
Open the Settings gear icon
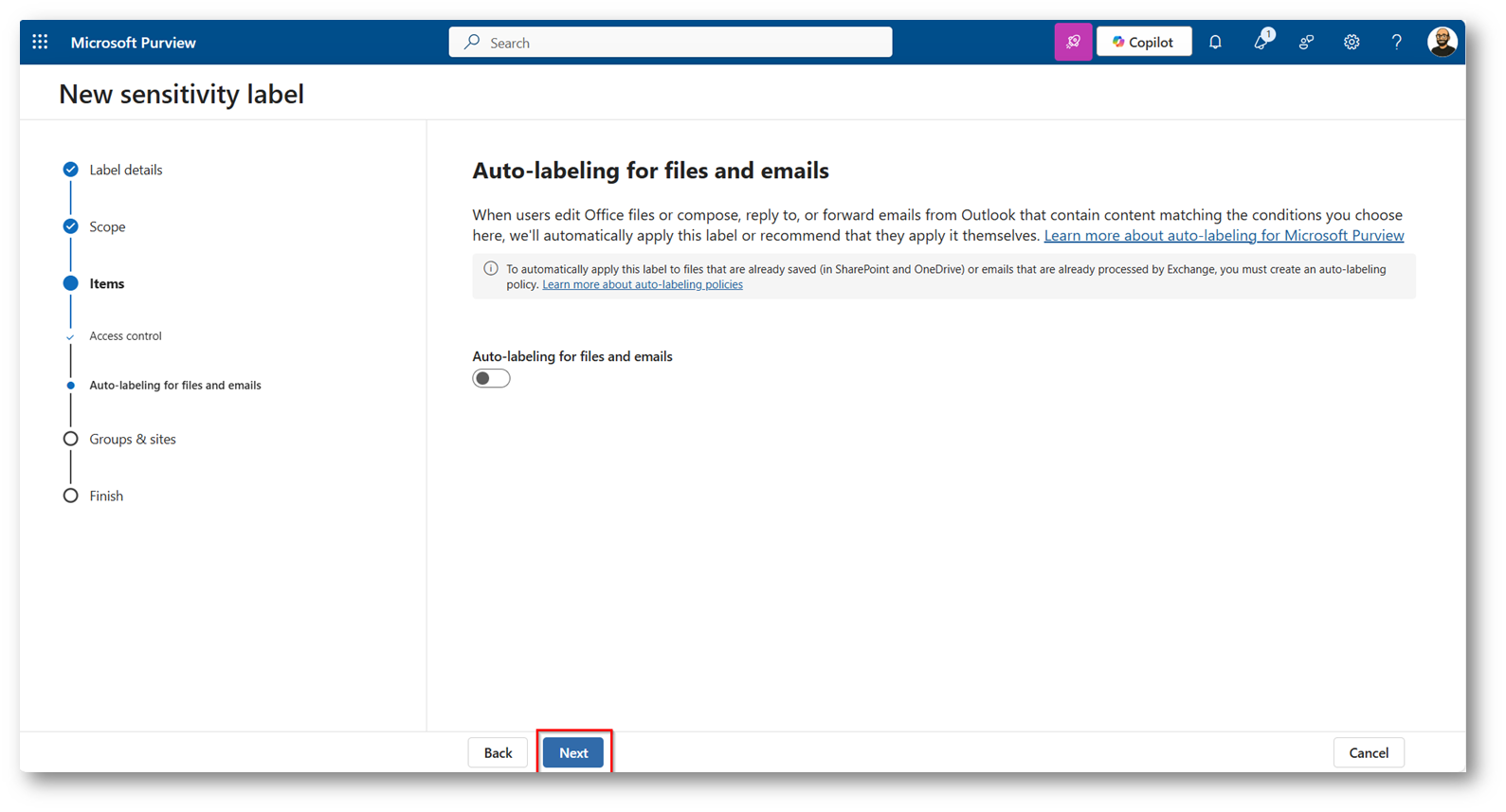1352,42
